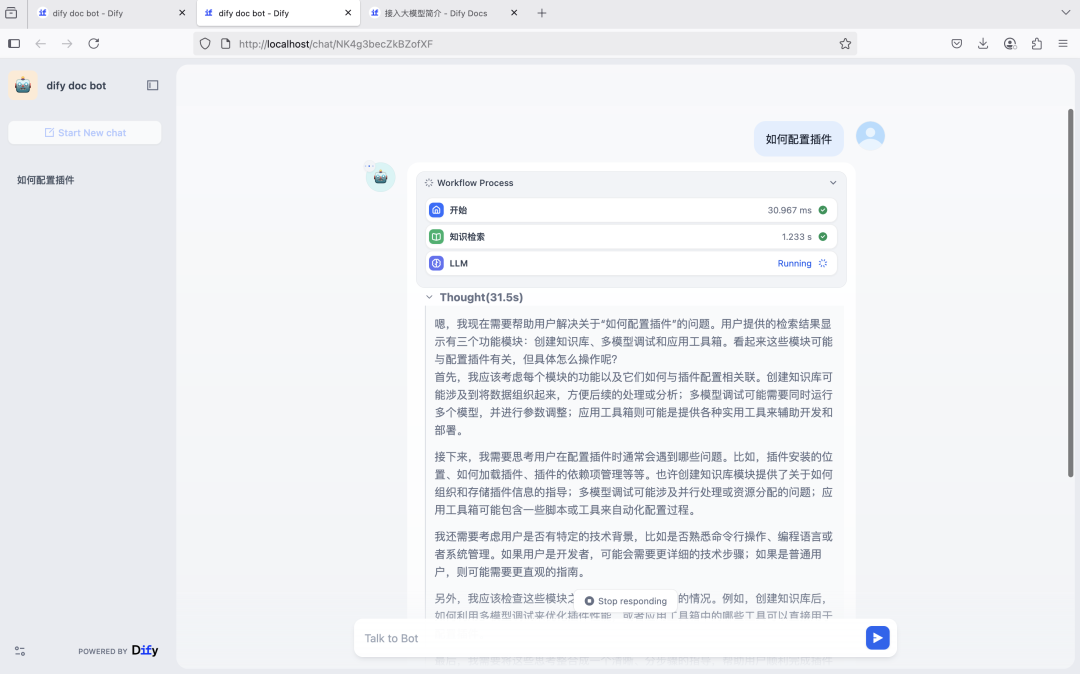The height and width of the screenshot is (674, 1080).
Task: Click the 知识检索 knowledge retrieval icon
Action: pyautogui.click(x=436, y=236)
